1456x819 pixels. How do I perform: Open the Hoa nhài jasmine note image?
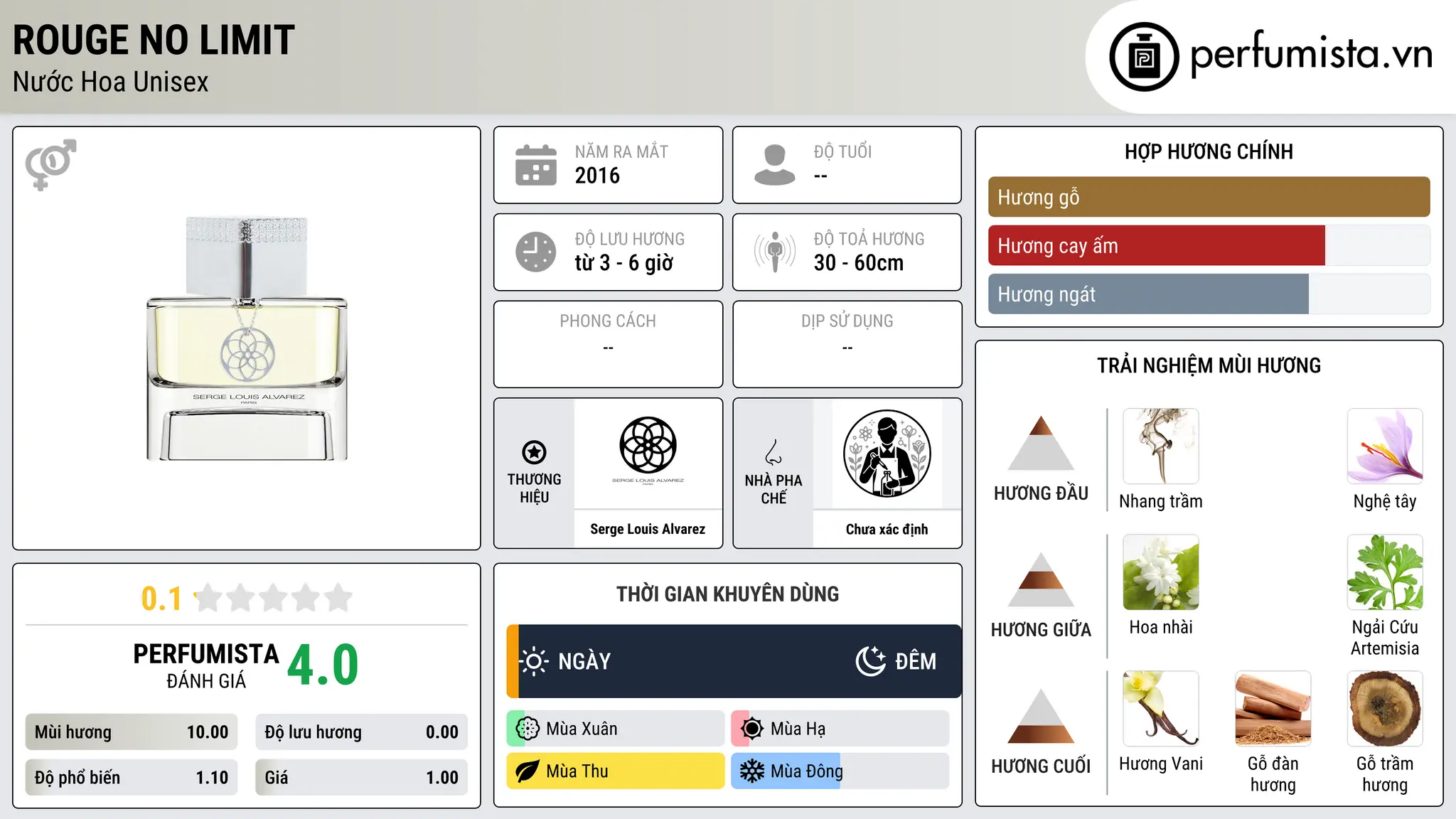(x=1161, y=572)
